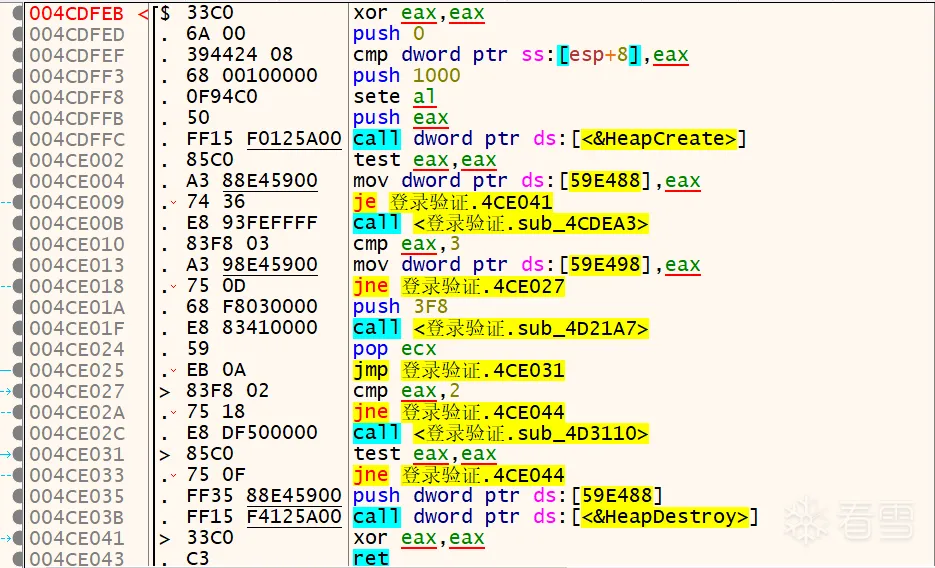Click the call sub_4D3110 instruction

[500, 433]
